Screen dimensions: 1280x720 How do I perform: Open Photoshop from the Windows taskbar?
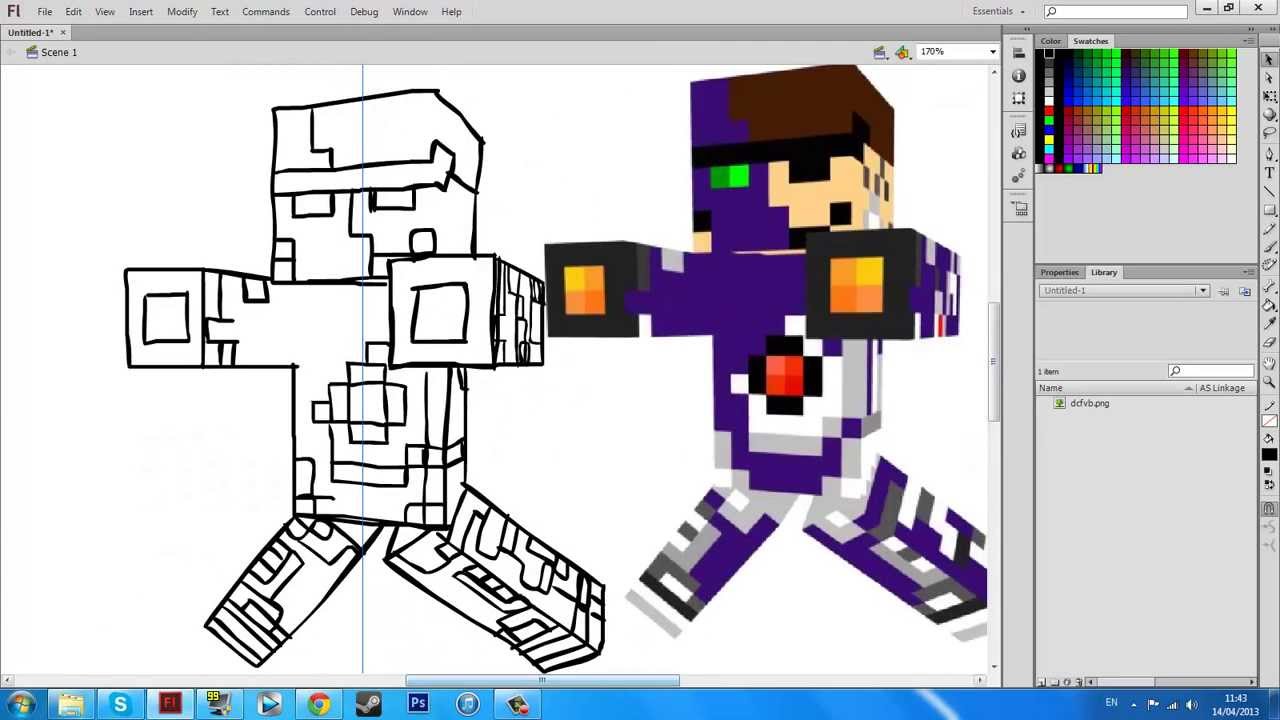(418, 704)
